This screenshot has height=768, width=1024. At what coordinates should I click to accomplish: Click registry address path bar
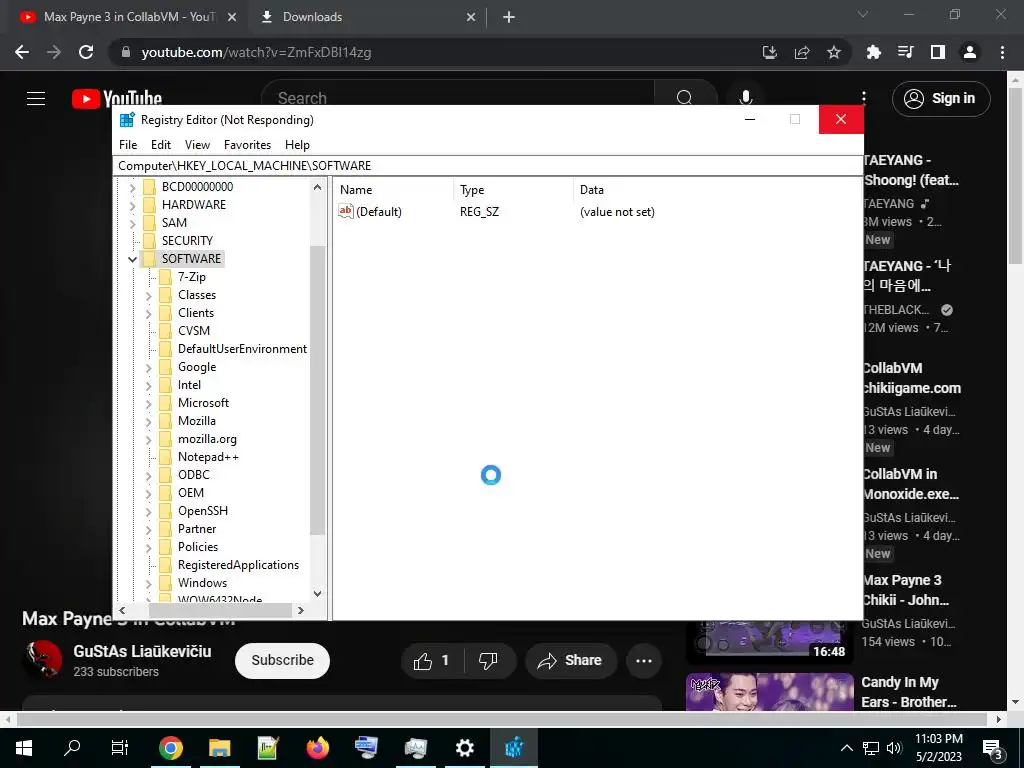pos(488,166)
